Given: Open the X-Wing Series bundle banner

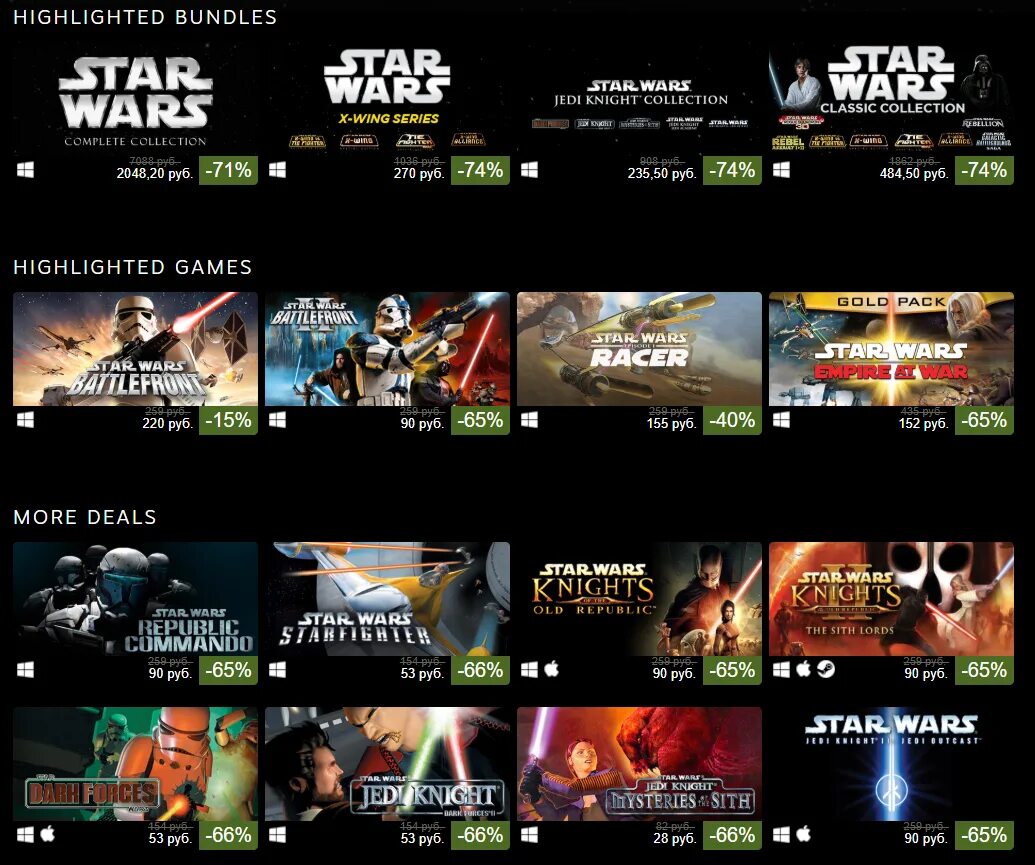Looking at the screenshot, I should click(x=387, y=99).
